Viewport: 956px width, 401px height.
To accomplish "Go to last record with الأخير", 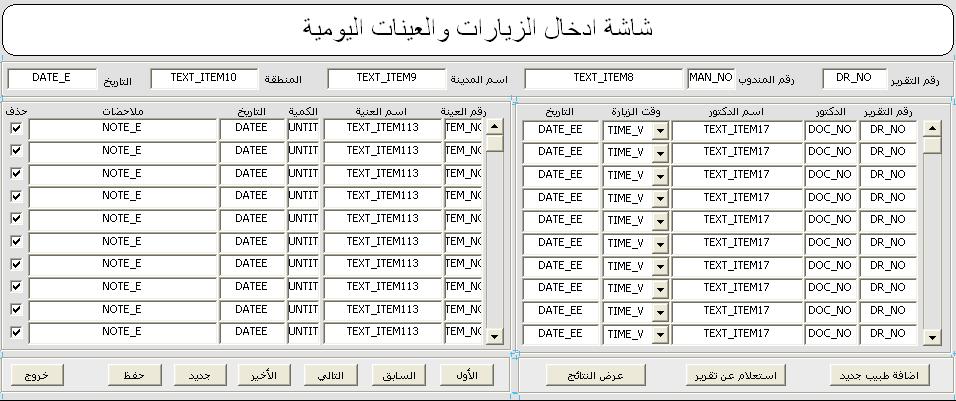I will pos(264,374).
